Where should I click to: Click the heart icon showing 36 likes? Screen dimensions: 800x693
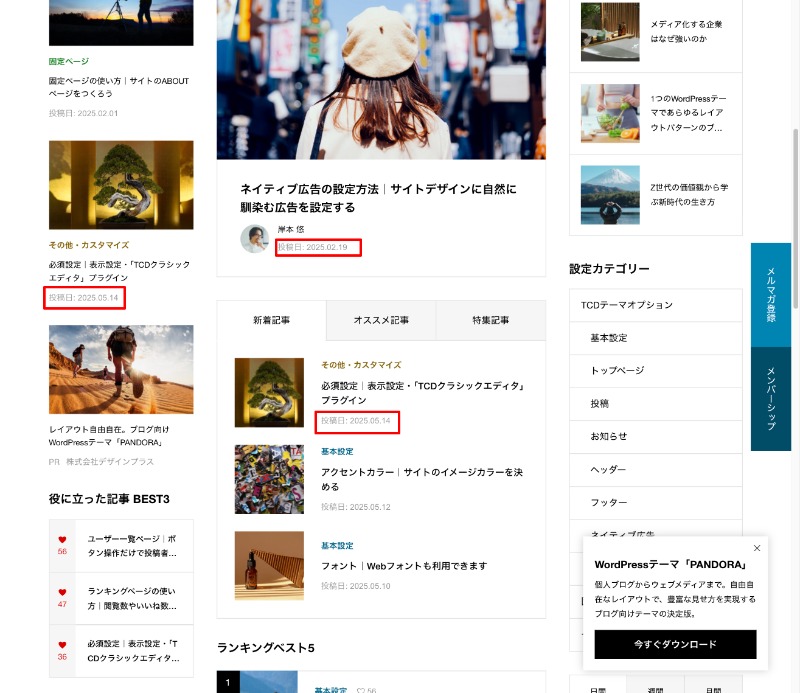coord(62,645)
